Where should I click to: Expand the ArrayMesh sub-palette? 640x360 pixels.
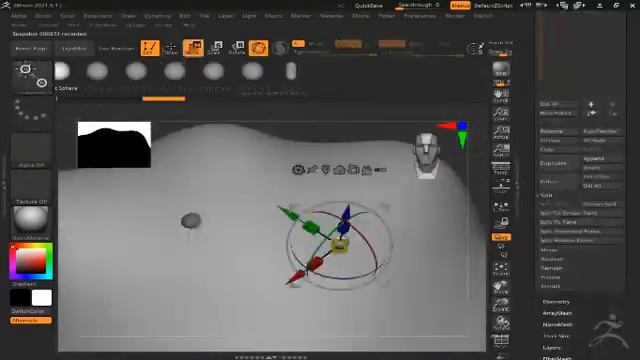click(x=557, y=313)
